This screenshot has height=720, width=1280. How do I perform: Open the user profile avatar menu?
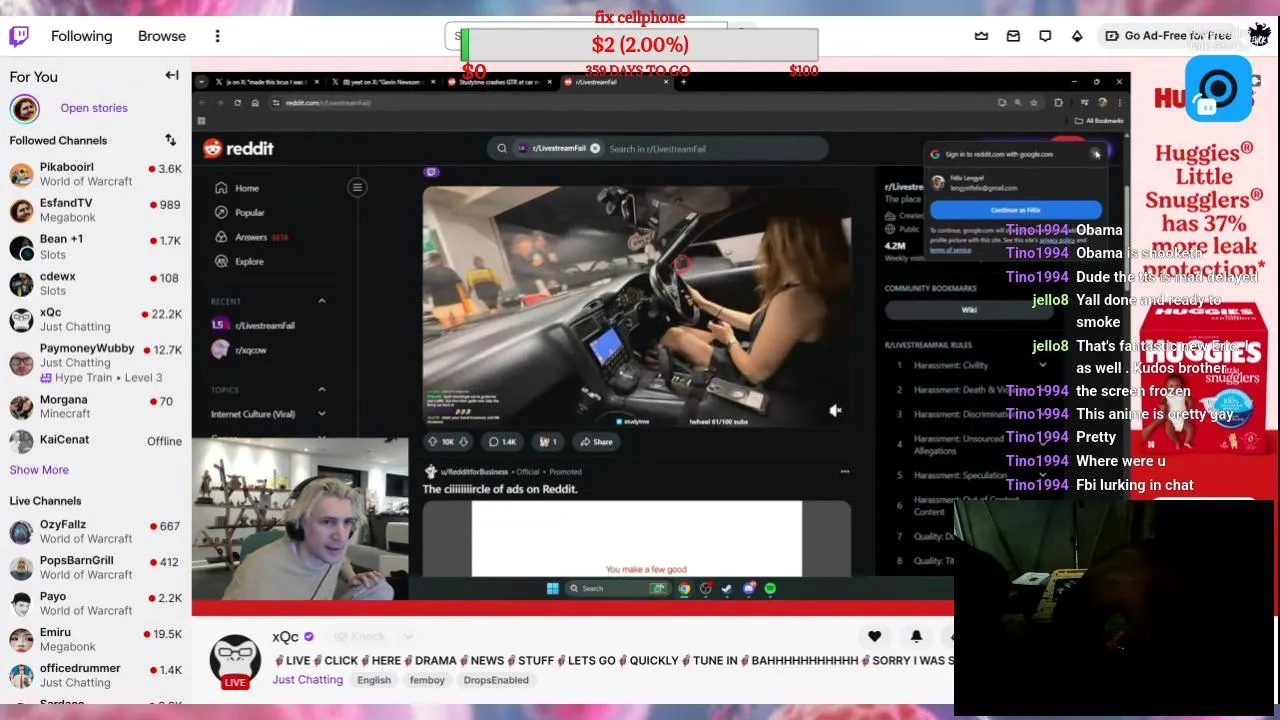tap(1259, 35)
